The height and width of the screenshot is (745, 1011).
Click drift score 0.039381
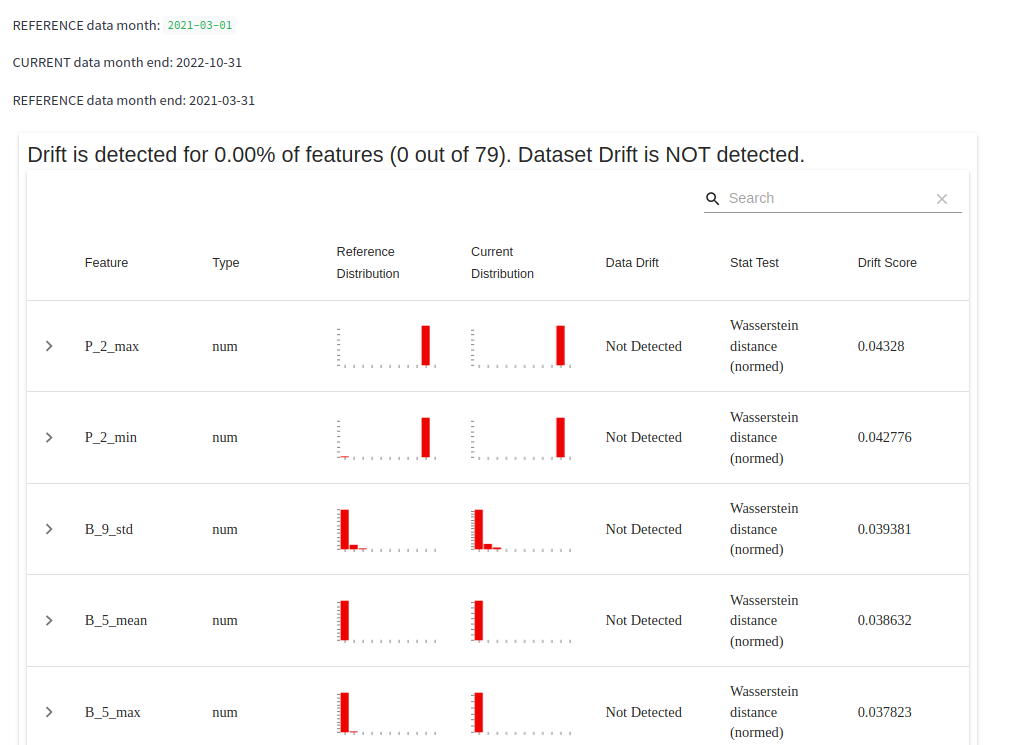[885, 529]
